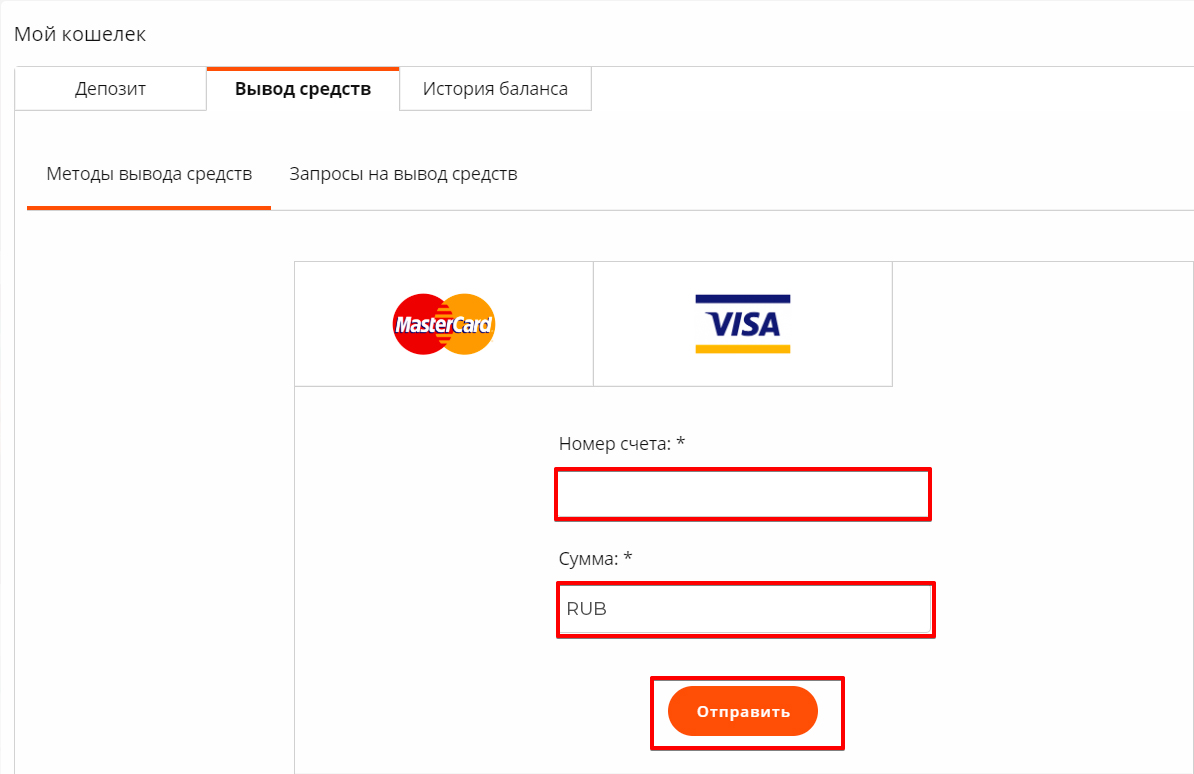1194x774 pixels.
Task: Open the Депозит tab
Action: [110, 88]
